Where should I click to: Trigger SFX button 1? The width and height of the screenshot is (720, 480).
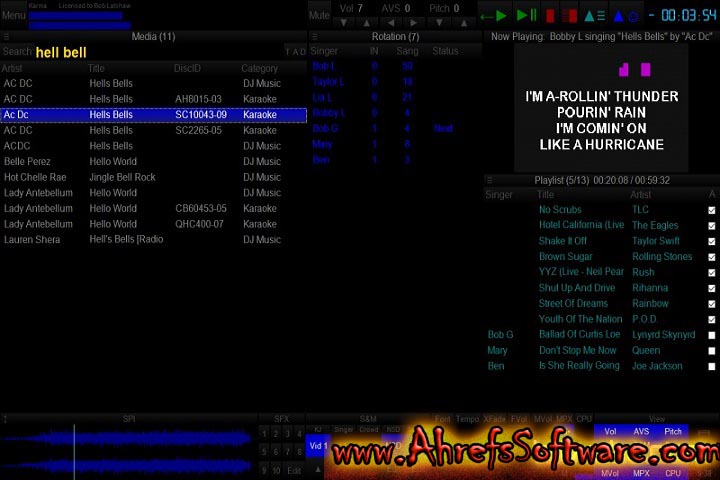pyautogui.click(x=264, y=434)
